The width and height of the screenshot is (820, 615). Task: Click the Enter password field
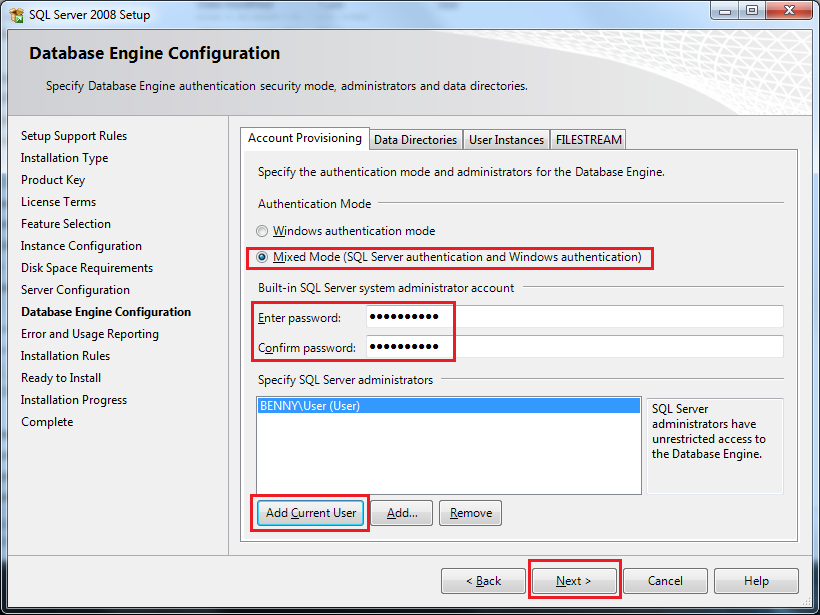[575, 317]
